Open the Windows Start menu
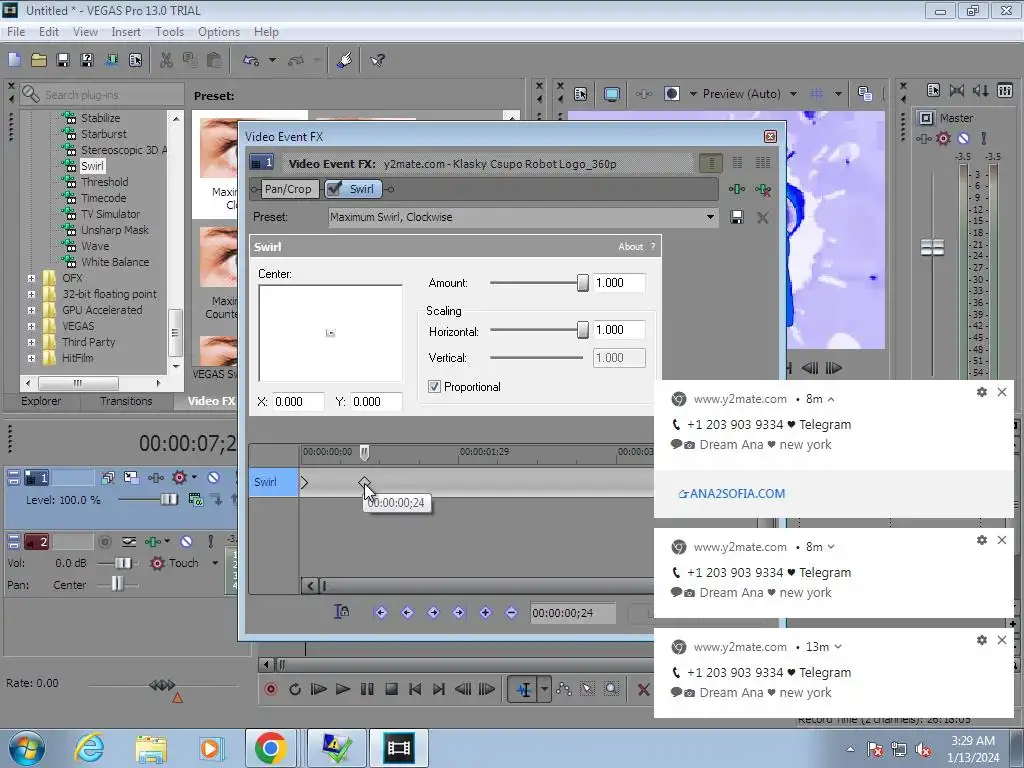The image size is (1024, 768). click(26, 748)
